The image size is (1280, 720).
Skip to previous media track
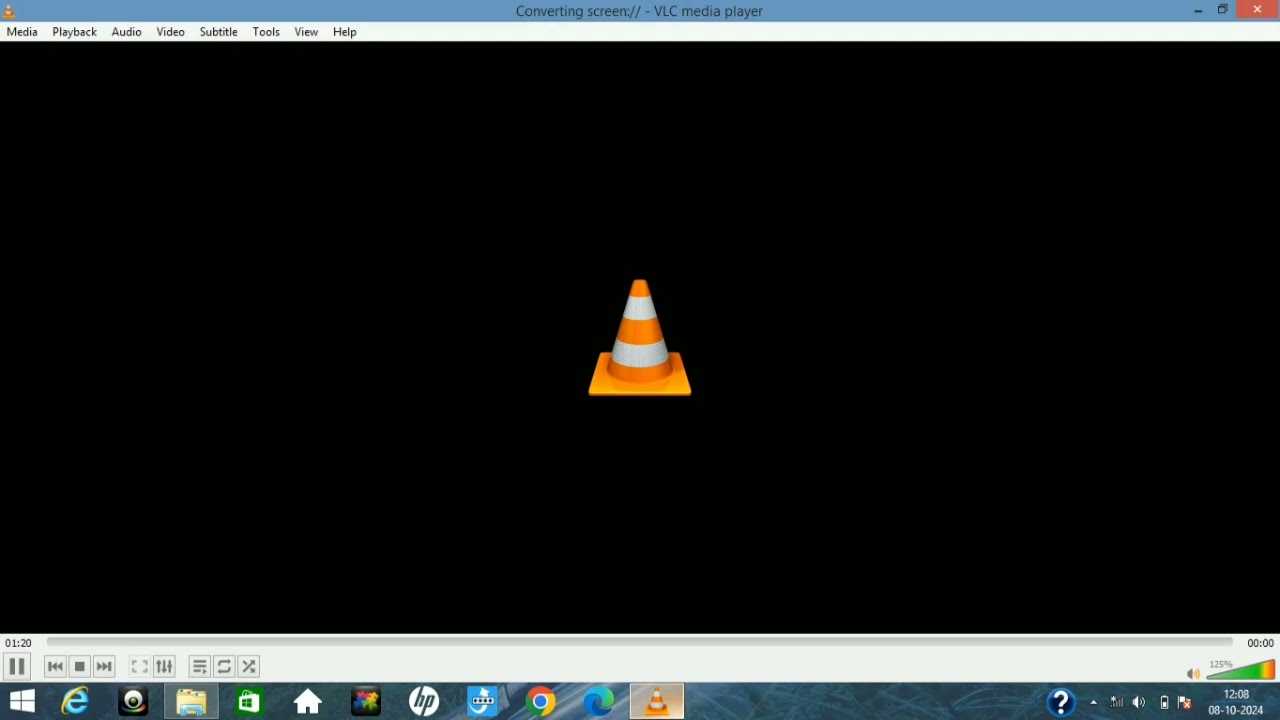pos(55,667)
